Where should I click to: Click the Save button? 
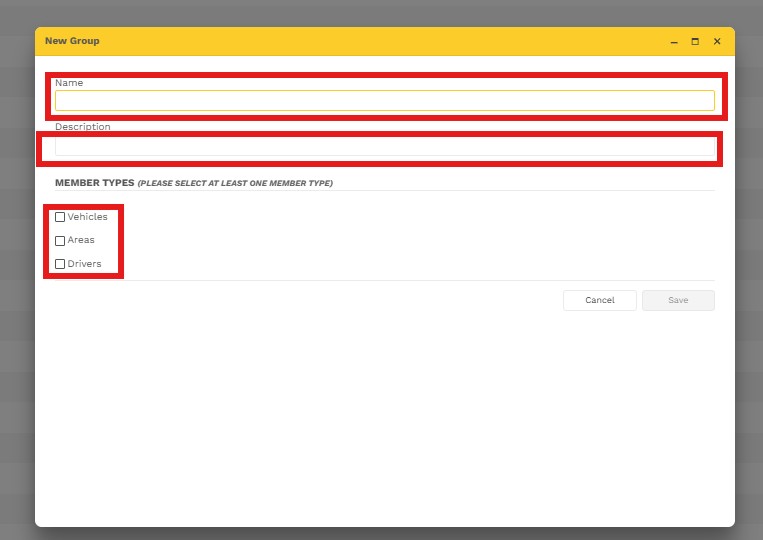click(x=678, y=300)
